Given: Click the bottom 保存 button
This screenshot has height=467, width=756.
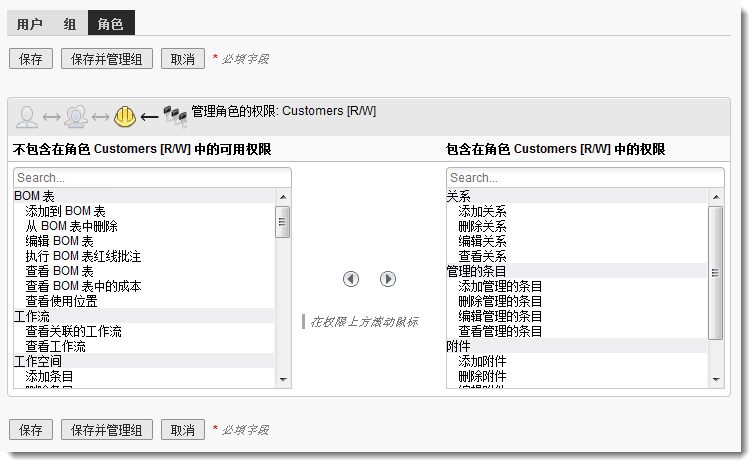Looking at the screenshot, I should pos(31,429).
